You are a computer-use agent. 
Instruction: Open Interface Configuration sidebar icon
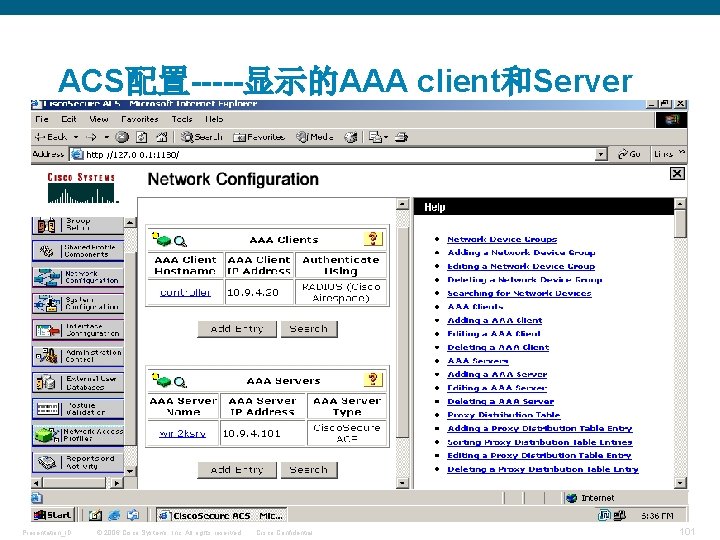click(x=46, y=330)
